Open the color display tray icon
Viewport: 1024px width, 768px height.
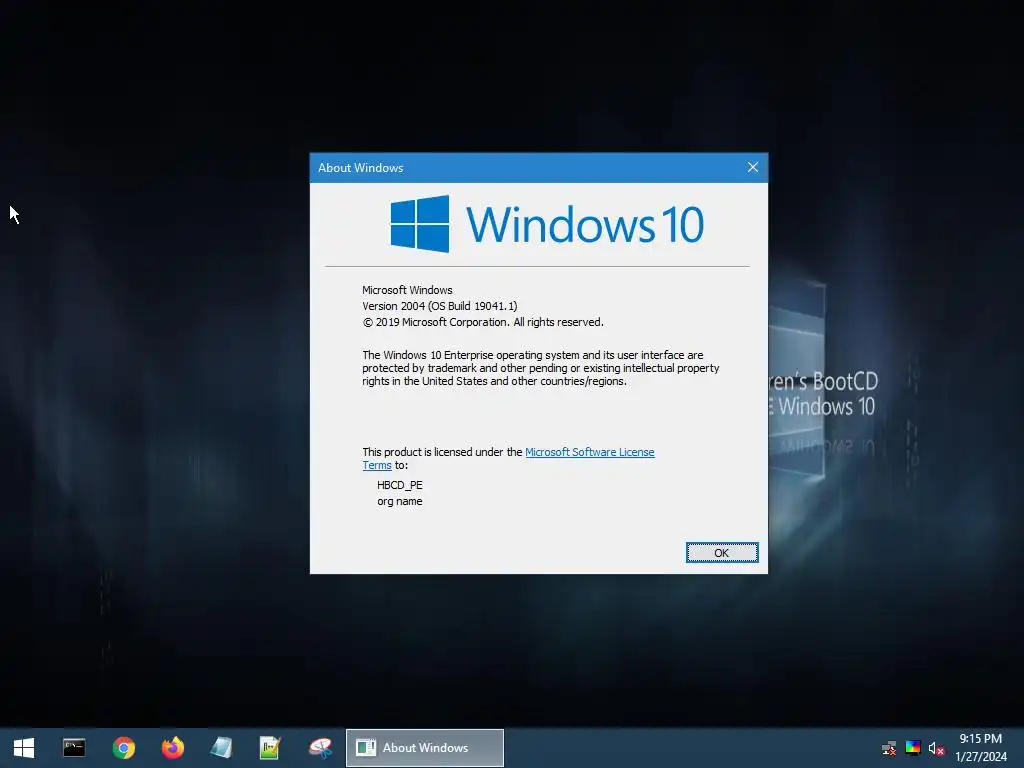pyautogui.click(x=913, y=748)
